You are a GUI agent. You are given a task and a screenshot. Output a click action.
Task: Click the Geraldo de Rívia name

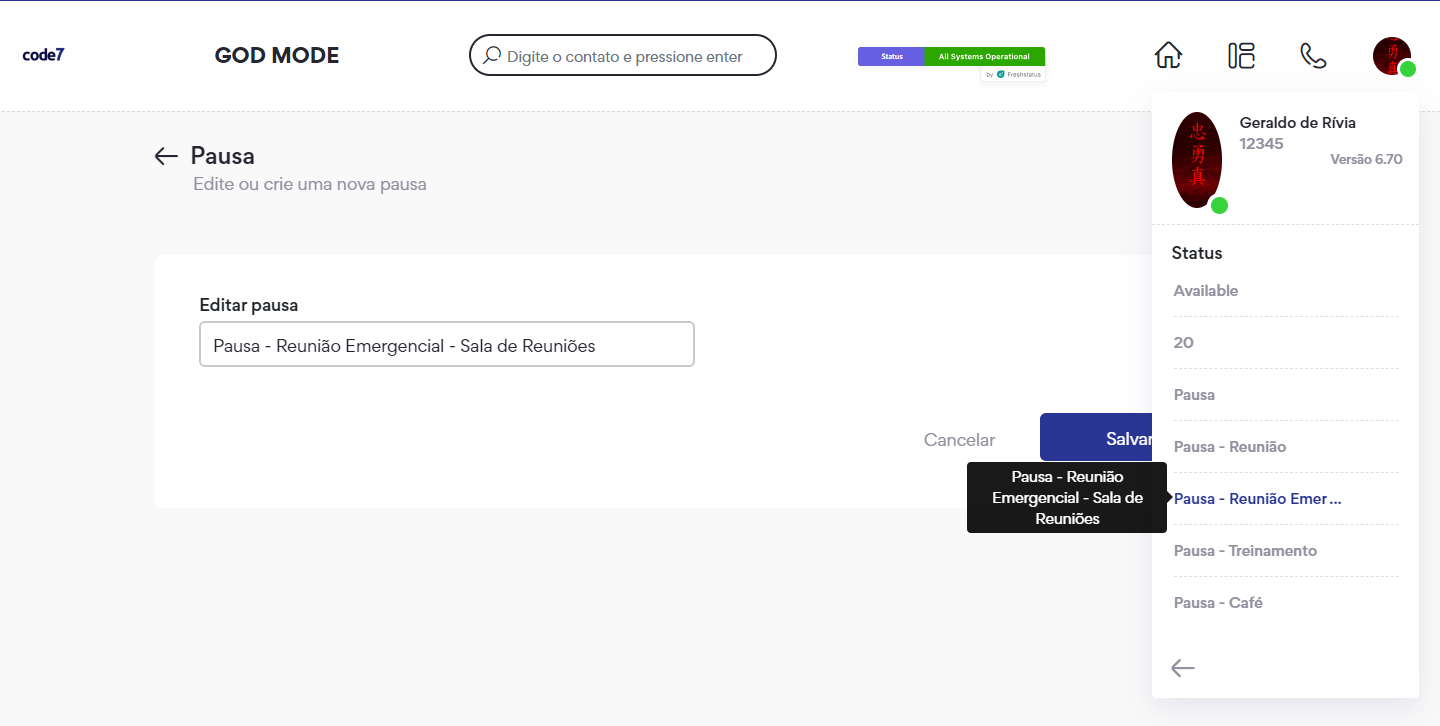[1297, 122]
